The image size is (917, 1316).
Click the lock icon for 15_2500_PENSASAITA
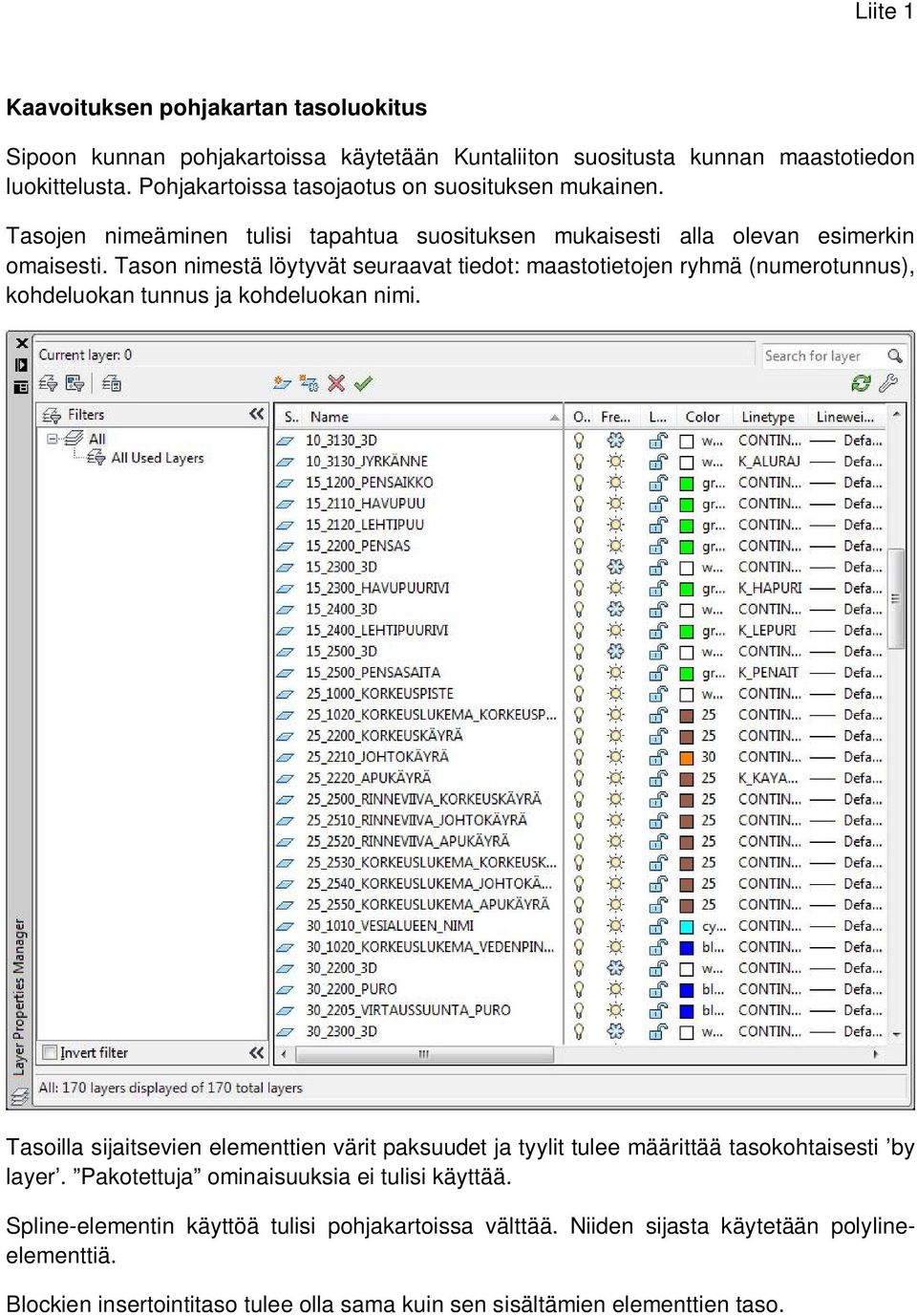point(658,673)
